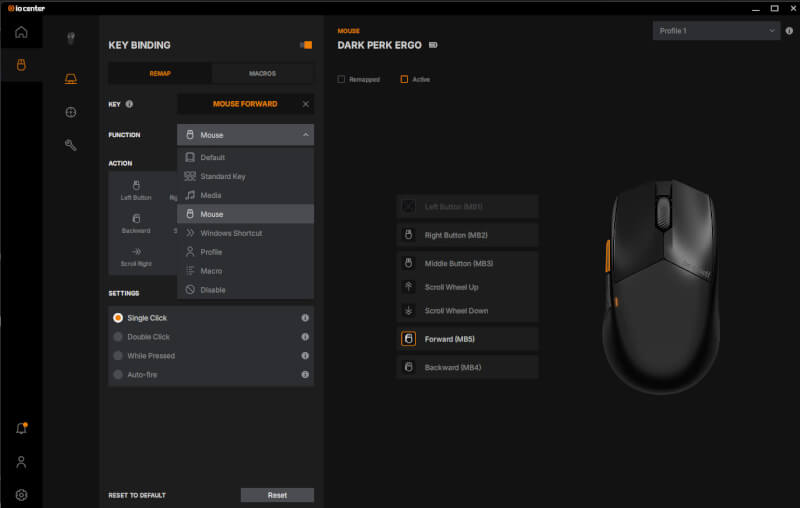
Task: Choose Default in function list
Action: (245, 157)
